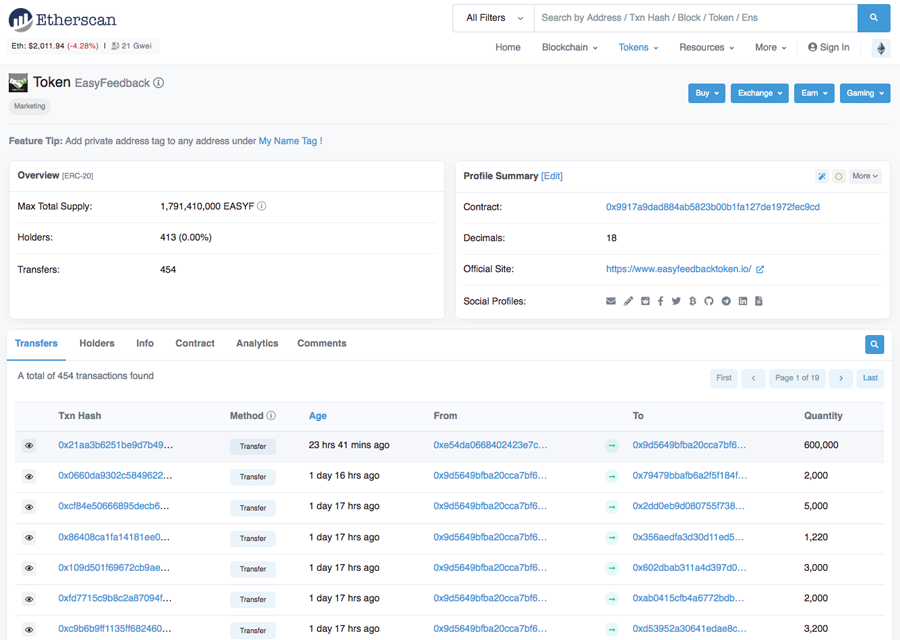Toggle eye preview for transaction 0xfd7715c9b8c2a87094f
900x640 pixels.
click(x=29, y=599)
